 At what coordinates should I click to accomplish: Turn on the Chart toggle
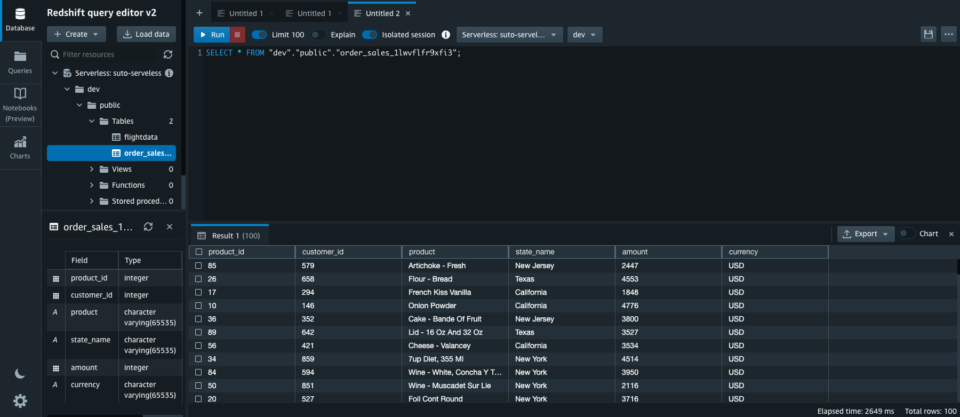click(x=906, y=234)
